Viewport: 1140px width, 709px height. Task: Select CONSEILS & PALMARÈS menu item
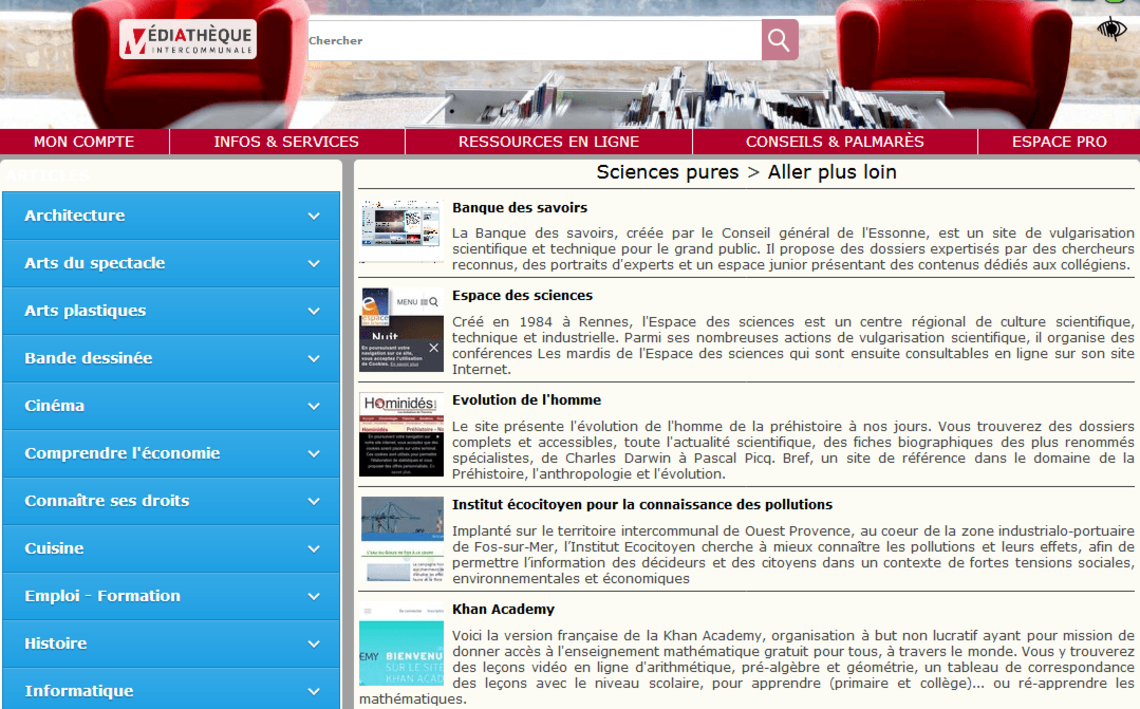click(834, 142)
